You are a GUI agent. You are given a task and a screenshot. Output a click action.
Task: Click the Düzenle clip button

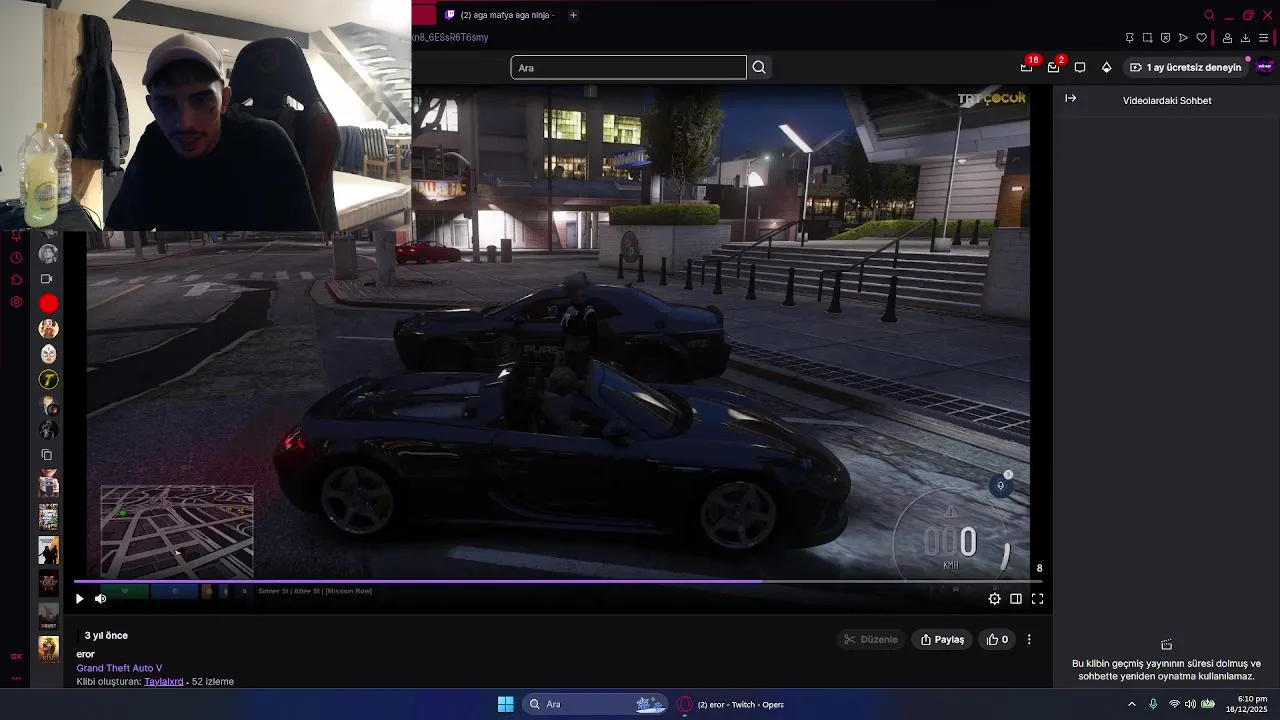[870, 640]
